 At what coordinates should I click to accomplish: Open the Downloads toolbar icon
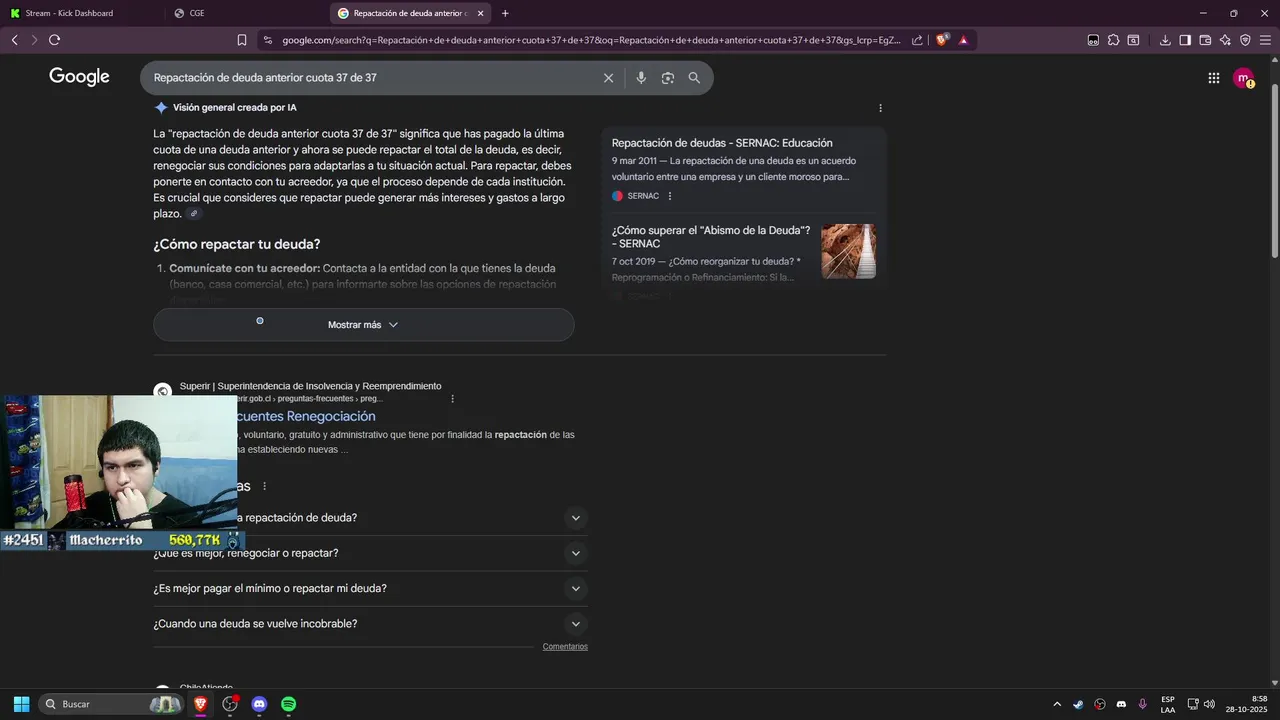1165,40
